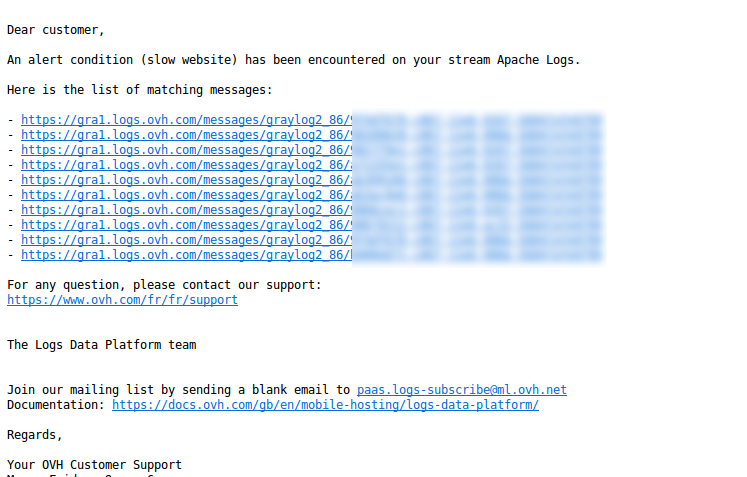This screenshot has width=747, height=477.
Task: Open the eighth graylog message link
Action: [185, 225]
